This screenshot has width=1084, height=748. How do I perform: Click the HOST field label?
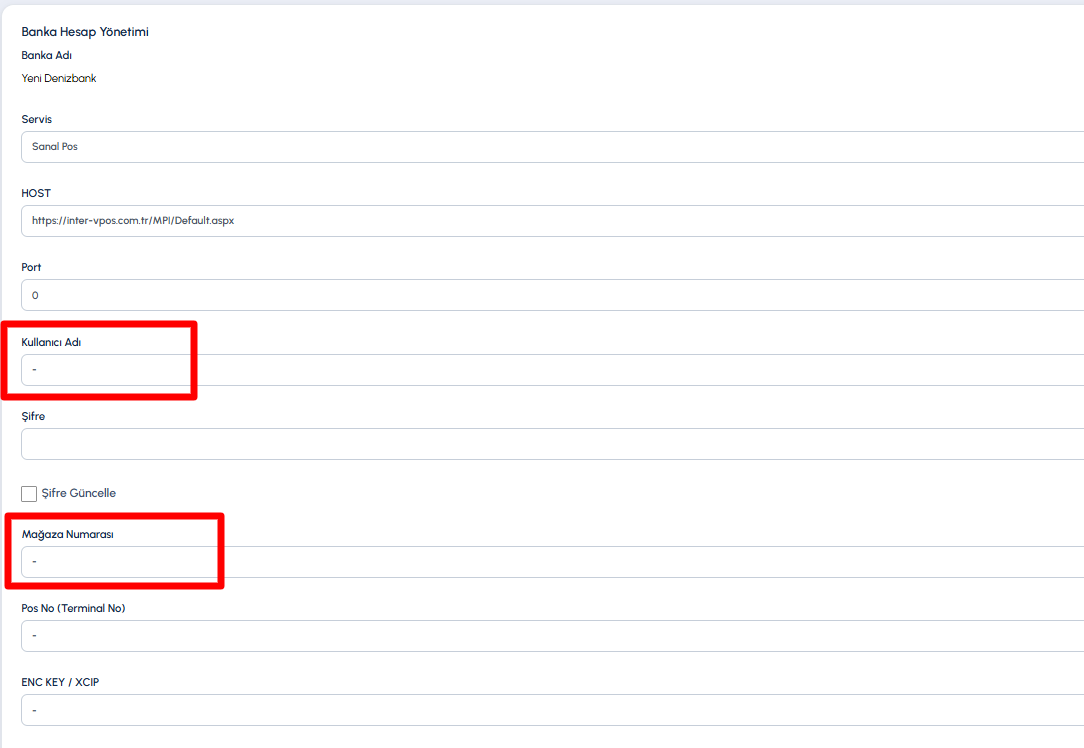(x=36, y=193)
